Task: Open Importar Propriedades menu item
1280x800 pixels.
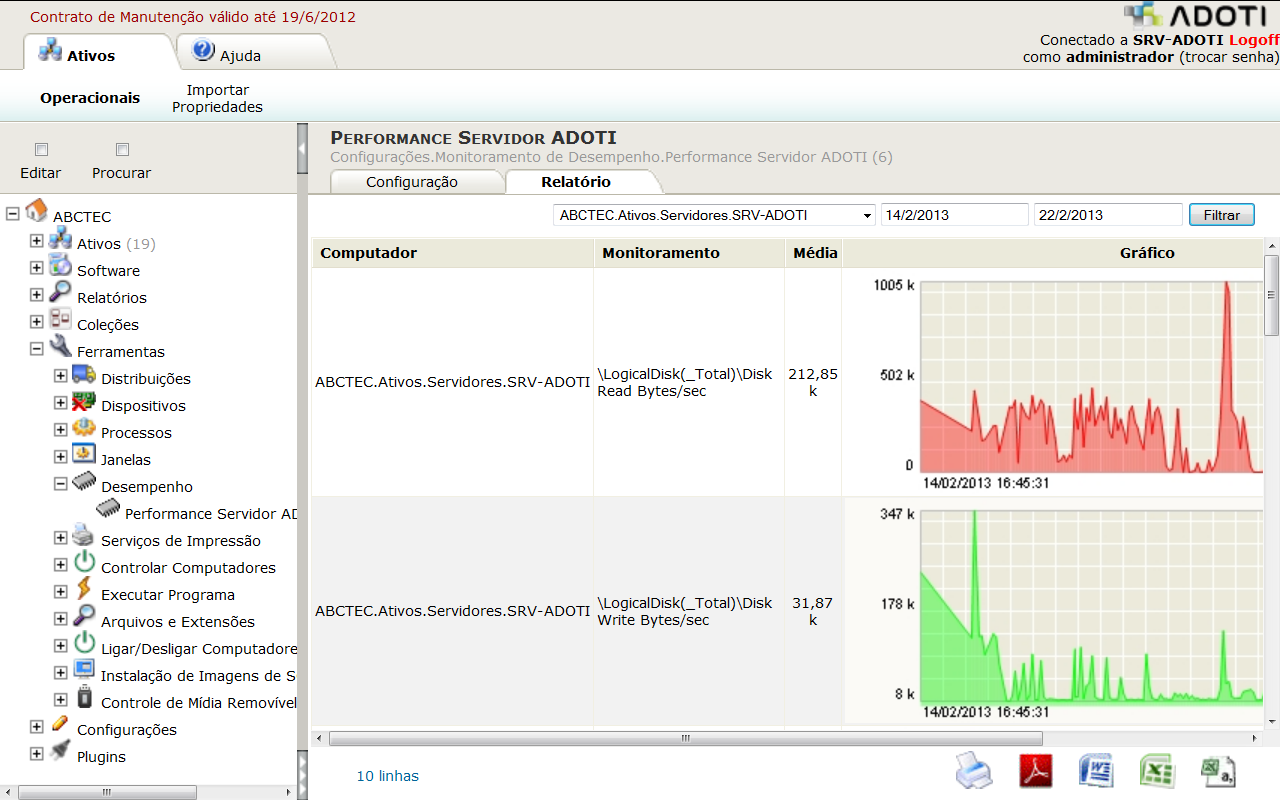Action: click(x=217, y=98)
